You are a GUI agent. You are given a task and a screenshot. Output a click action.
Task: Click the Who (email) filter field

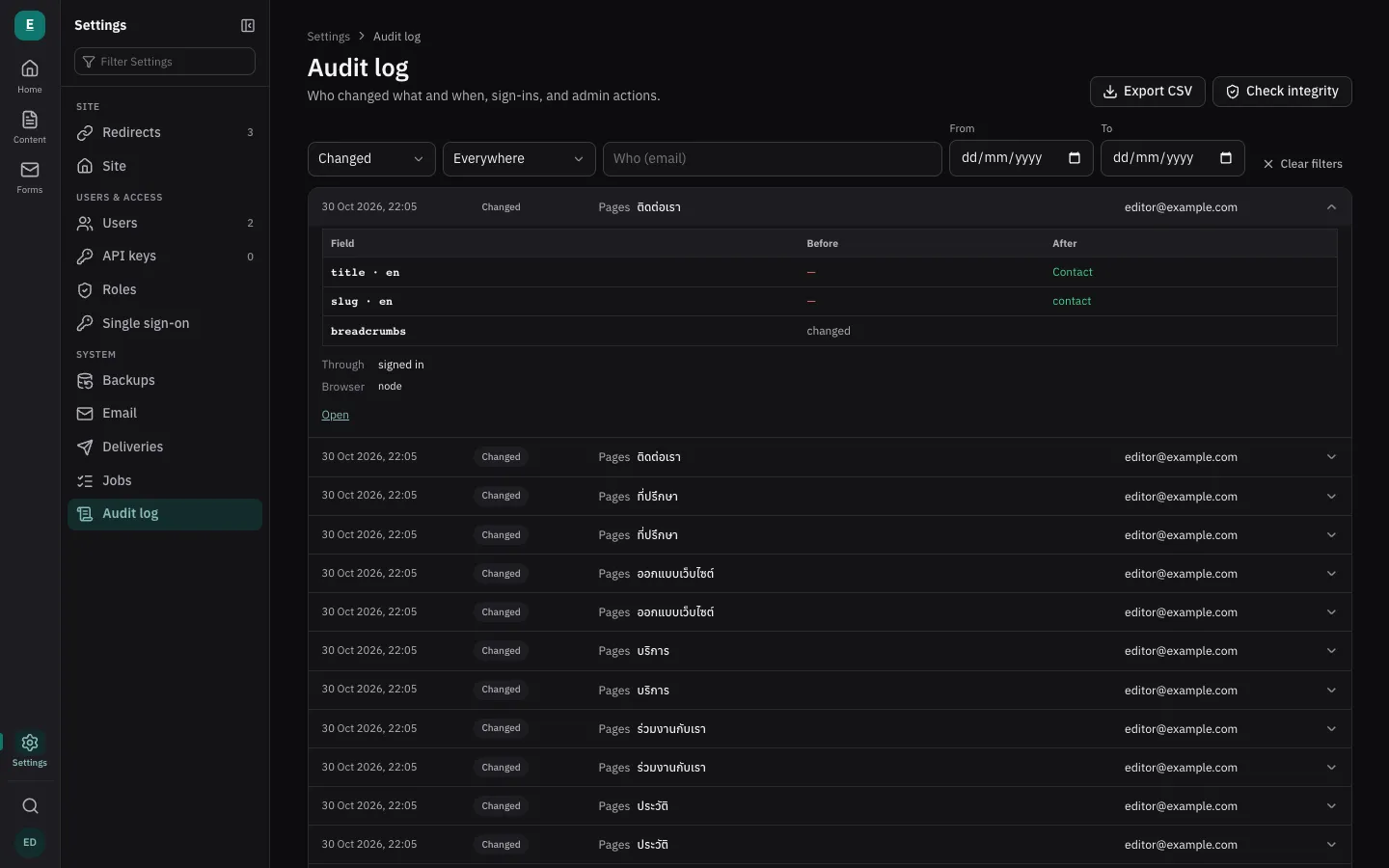click(x=773, y=159)
